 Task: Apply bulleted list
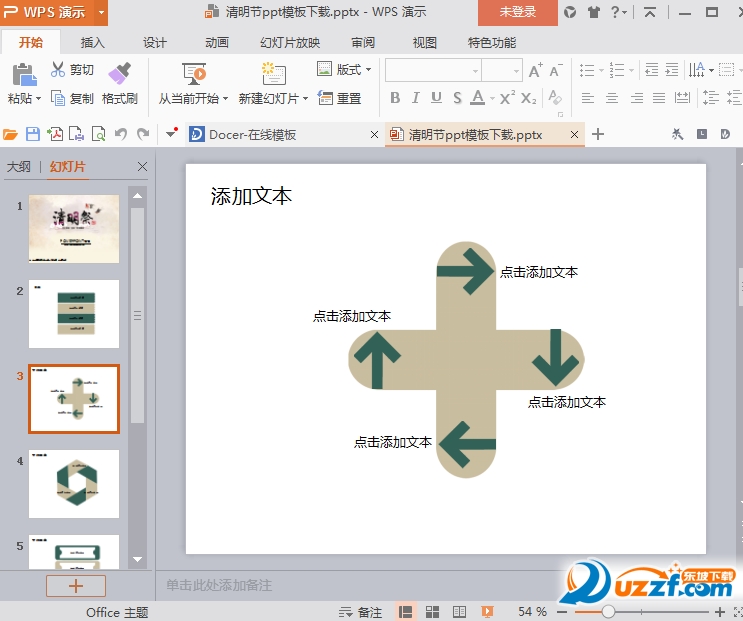click(587, 71)
